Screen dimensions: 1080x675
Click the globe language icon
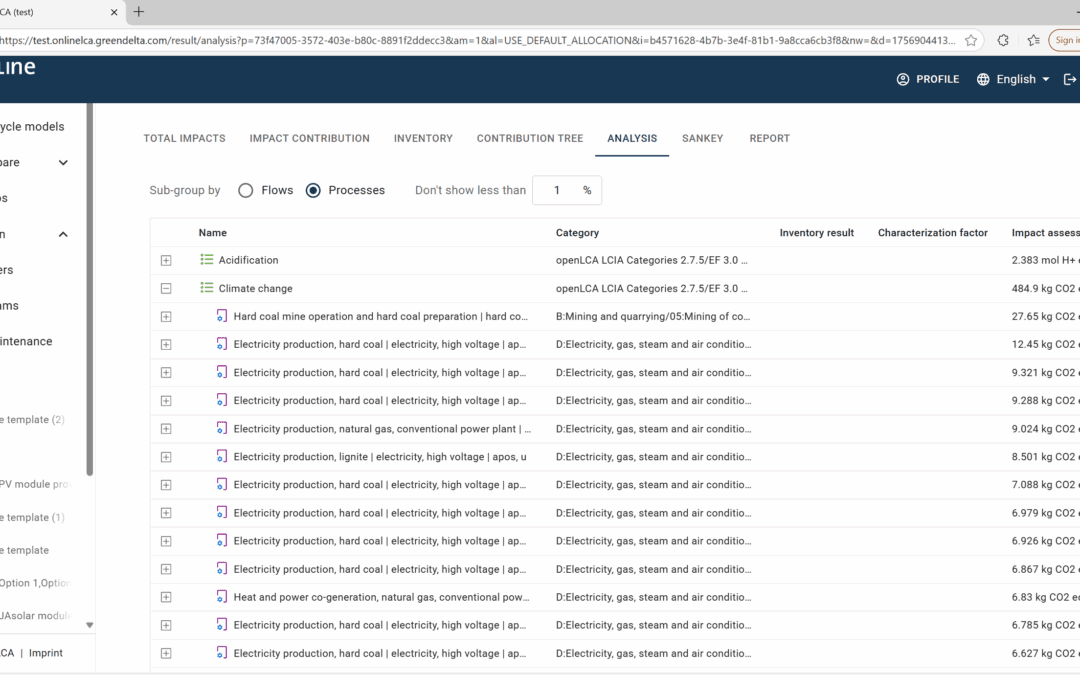(983, 79)
